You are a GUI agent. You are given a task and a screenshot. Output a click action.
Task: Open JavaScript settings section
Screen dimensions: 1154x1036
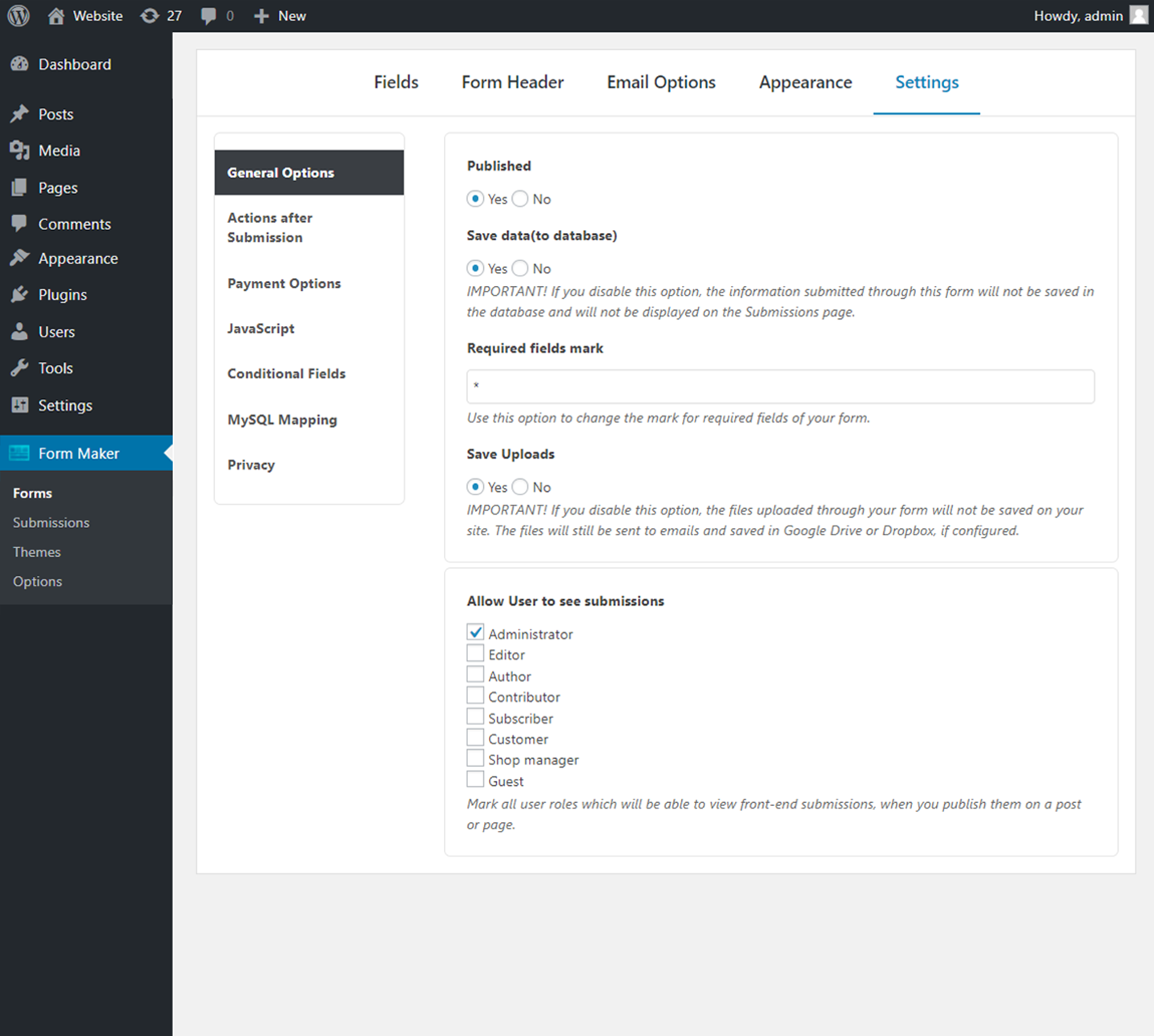(309, 329)
